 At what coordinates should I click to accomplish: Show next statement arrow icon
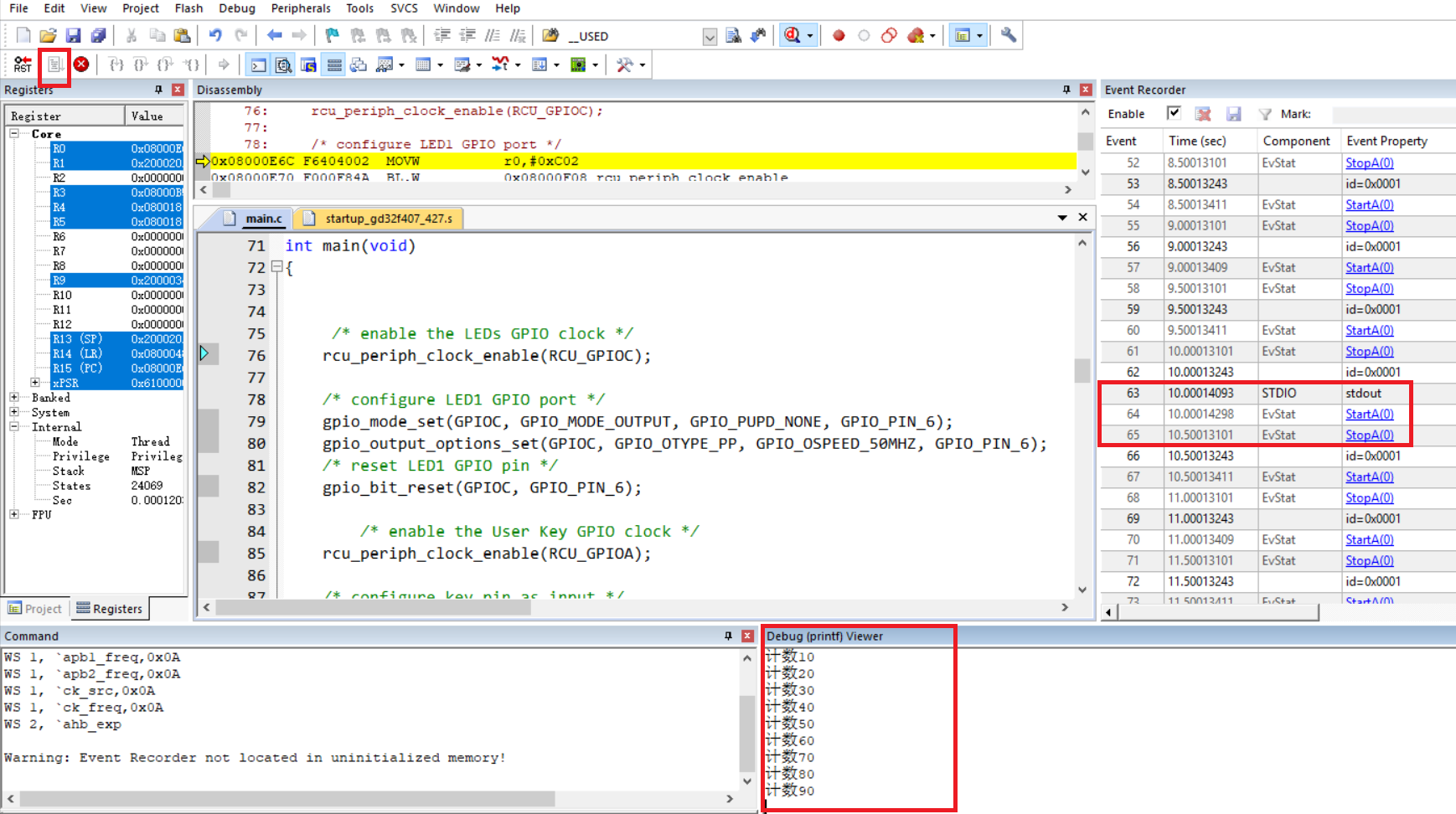[224, 64]
